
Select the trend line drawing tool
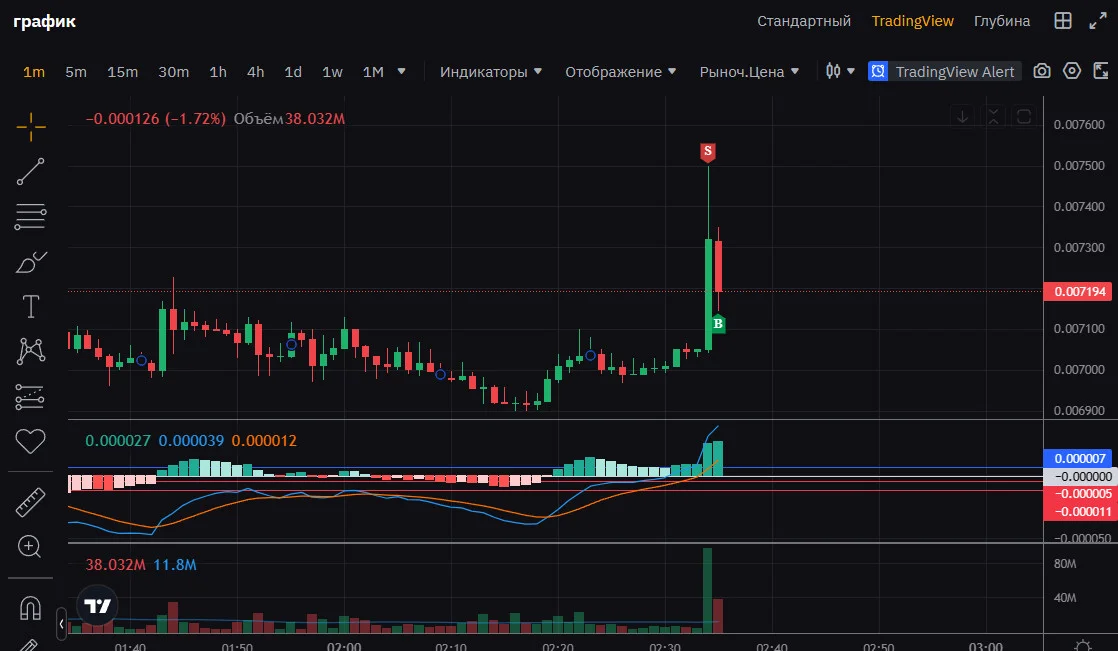pyautogui.click(x=31, y=172)
